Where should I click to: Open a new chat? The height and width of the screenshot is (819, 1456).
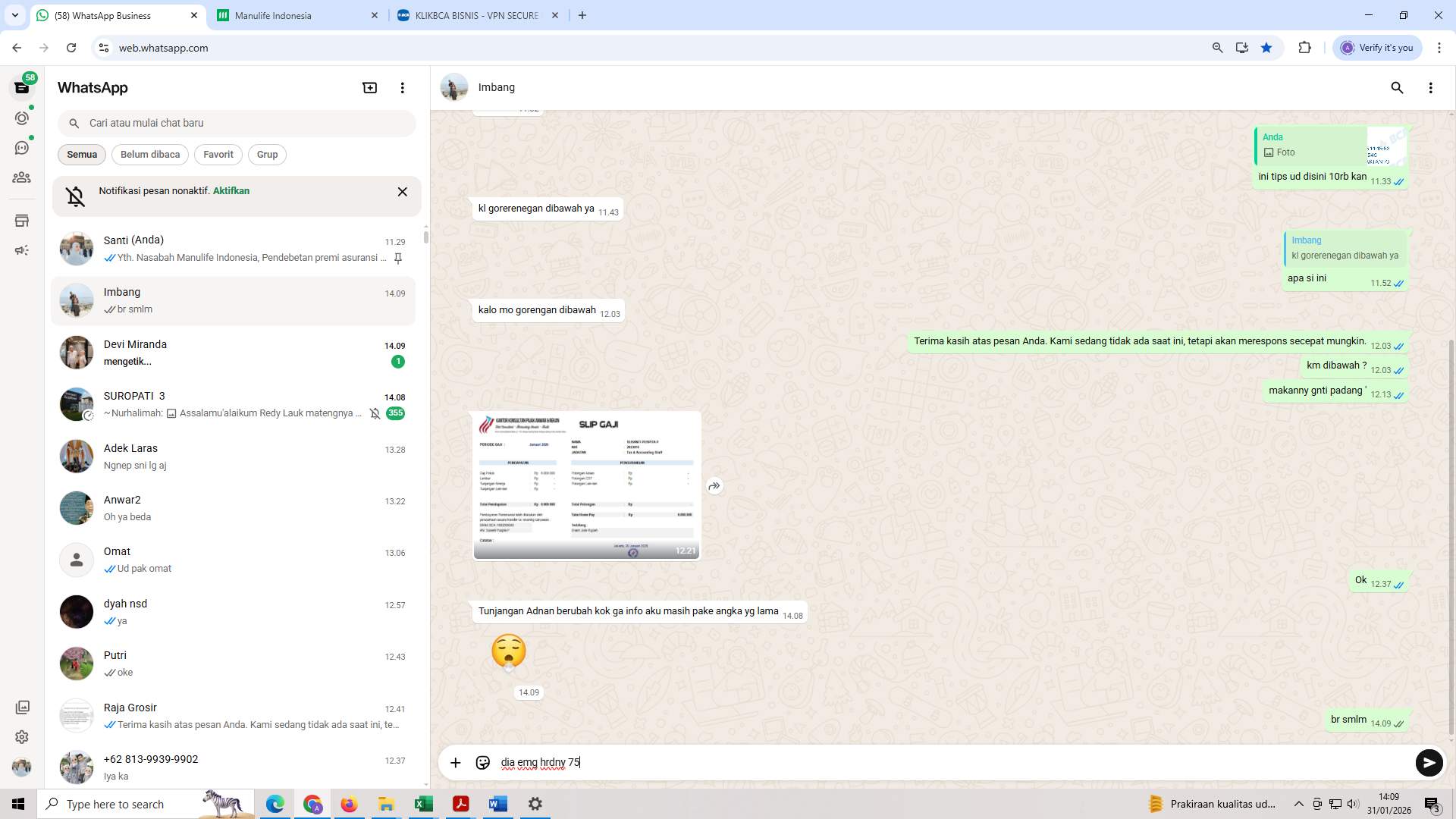(x=369, y=87)
